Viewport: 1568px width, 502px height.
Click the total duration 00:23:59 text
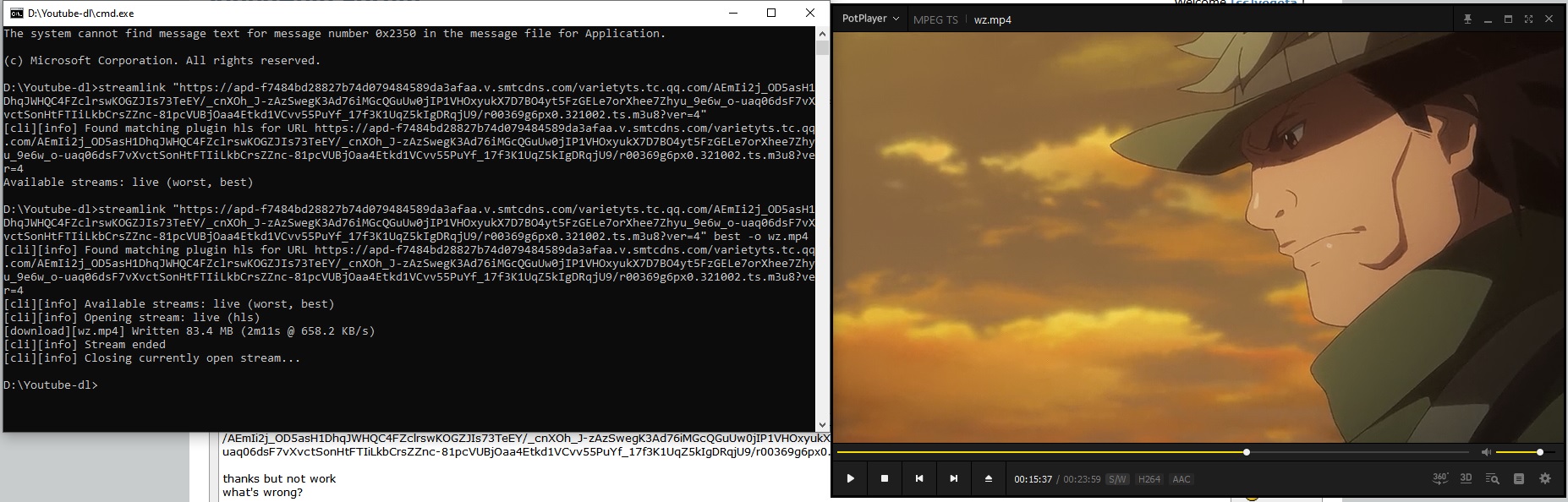(1082, 479)
